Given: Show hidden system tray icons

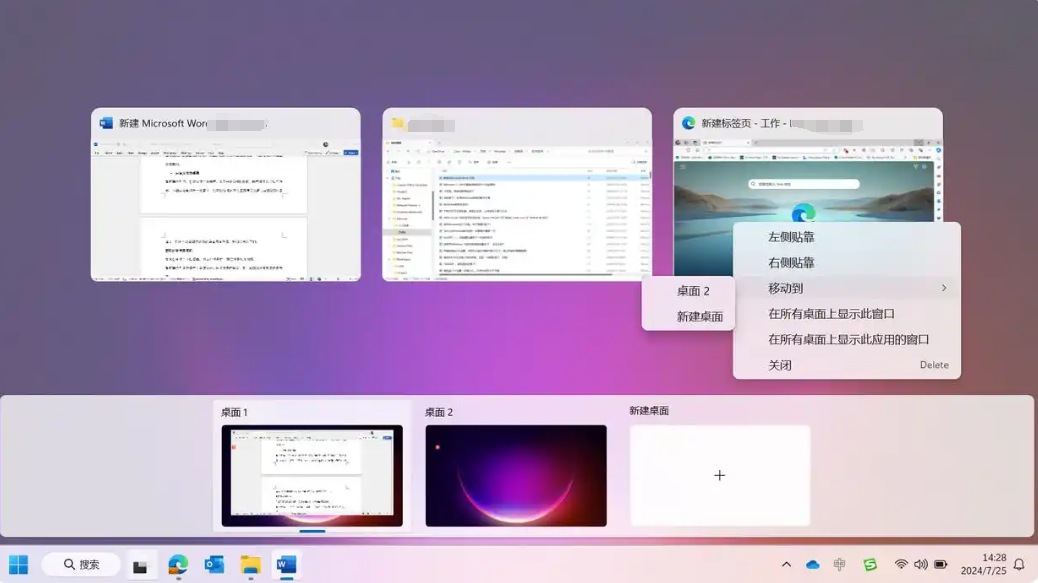Looking at the screenshot, I should point(786,565).
